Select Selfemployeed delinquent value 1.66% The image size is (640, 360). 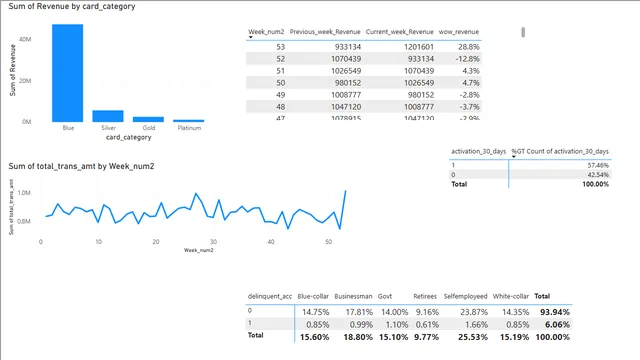click(476, 325)
